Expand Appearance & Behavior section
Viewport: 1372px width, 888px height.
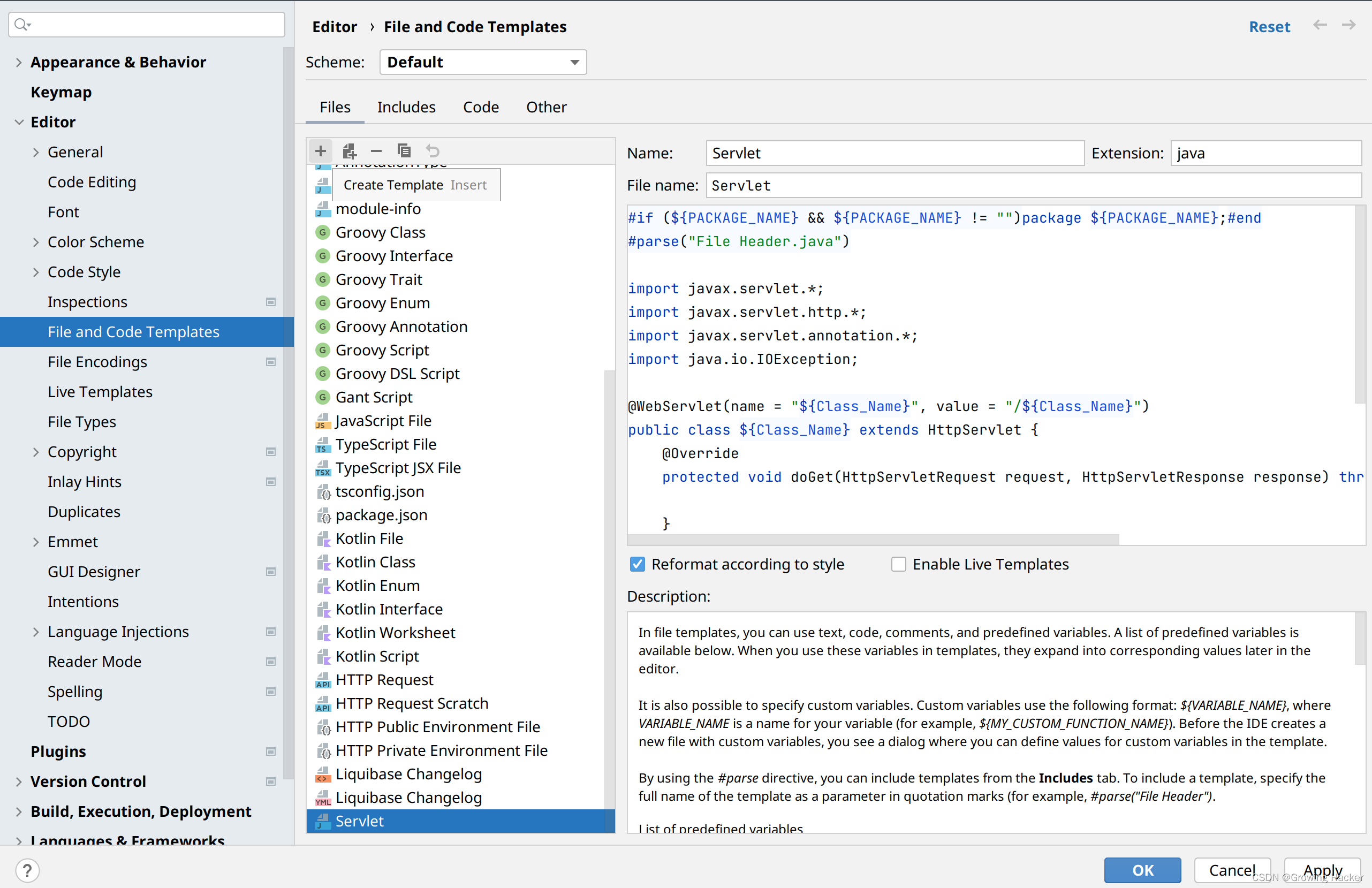point(18,62)
